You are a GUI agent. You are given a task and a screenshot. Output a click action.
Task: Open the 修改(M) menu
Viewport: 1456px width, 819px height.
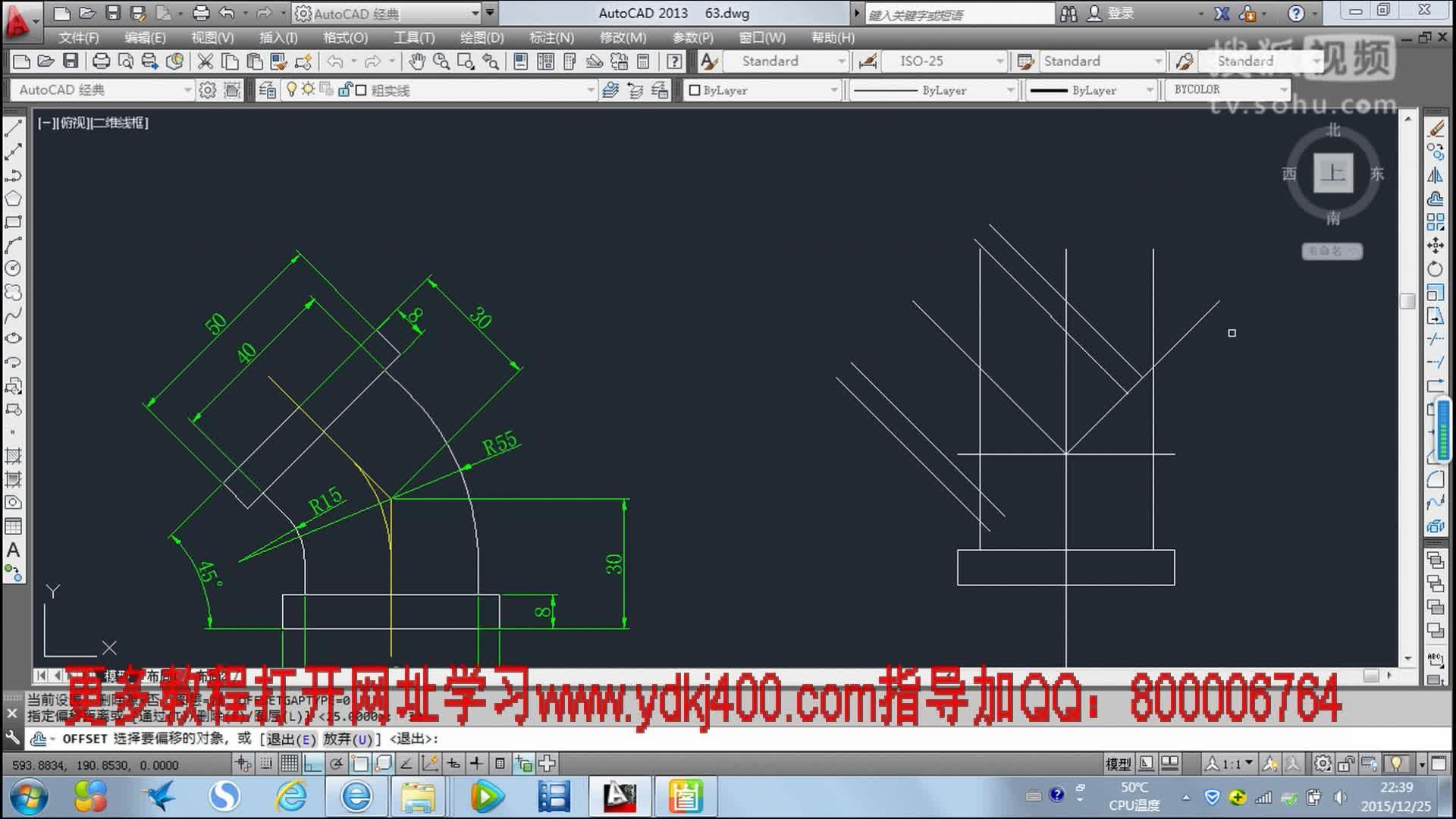(x=625, y=37)
